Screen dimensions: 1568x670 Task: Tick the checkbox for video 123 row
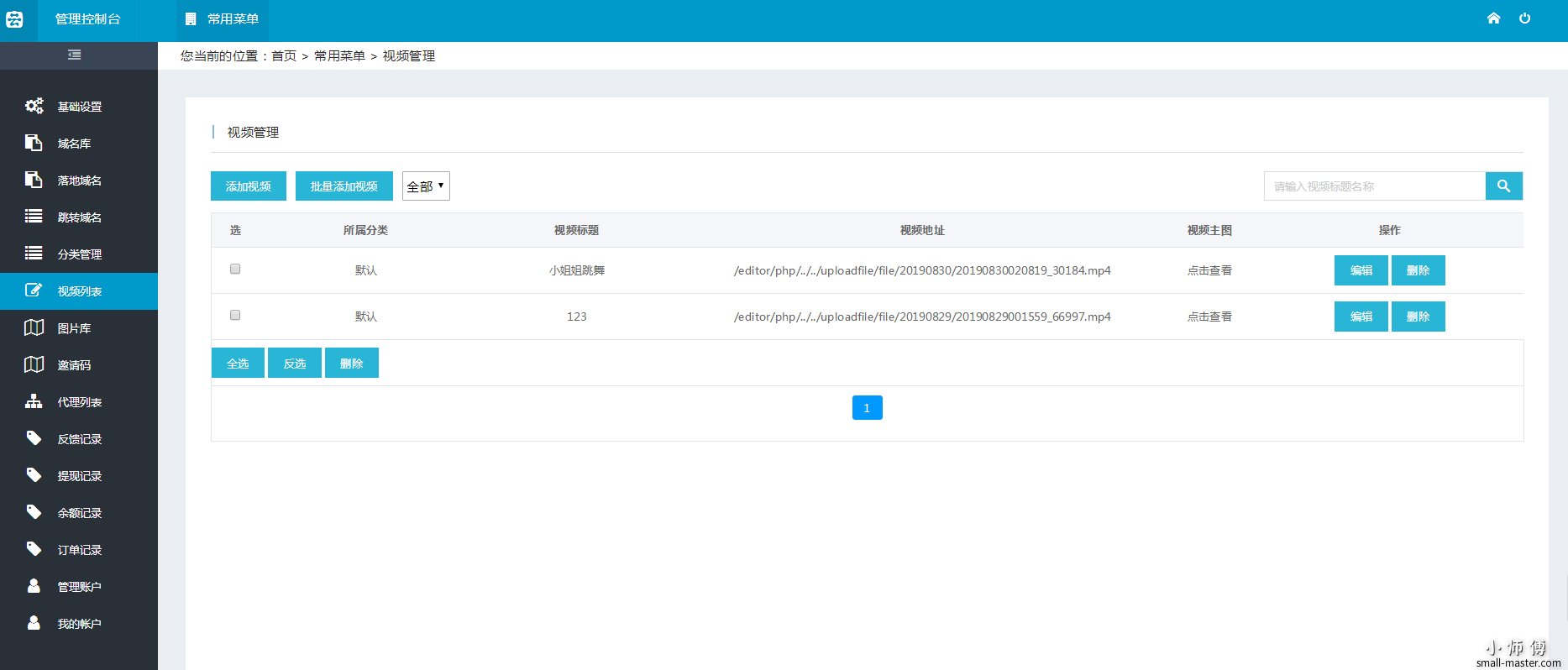(x=235, y=315)
